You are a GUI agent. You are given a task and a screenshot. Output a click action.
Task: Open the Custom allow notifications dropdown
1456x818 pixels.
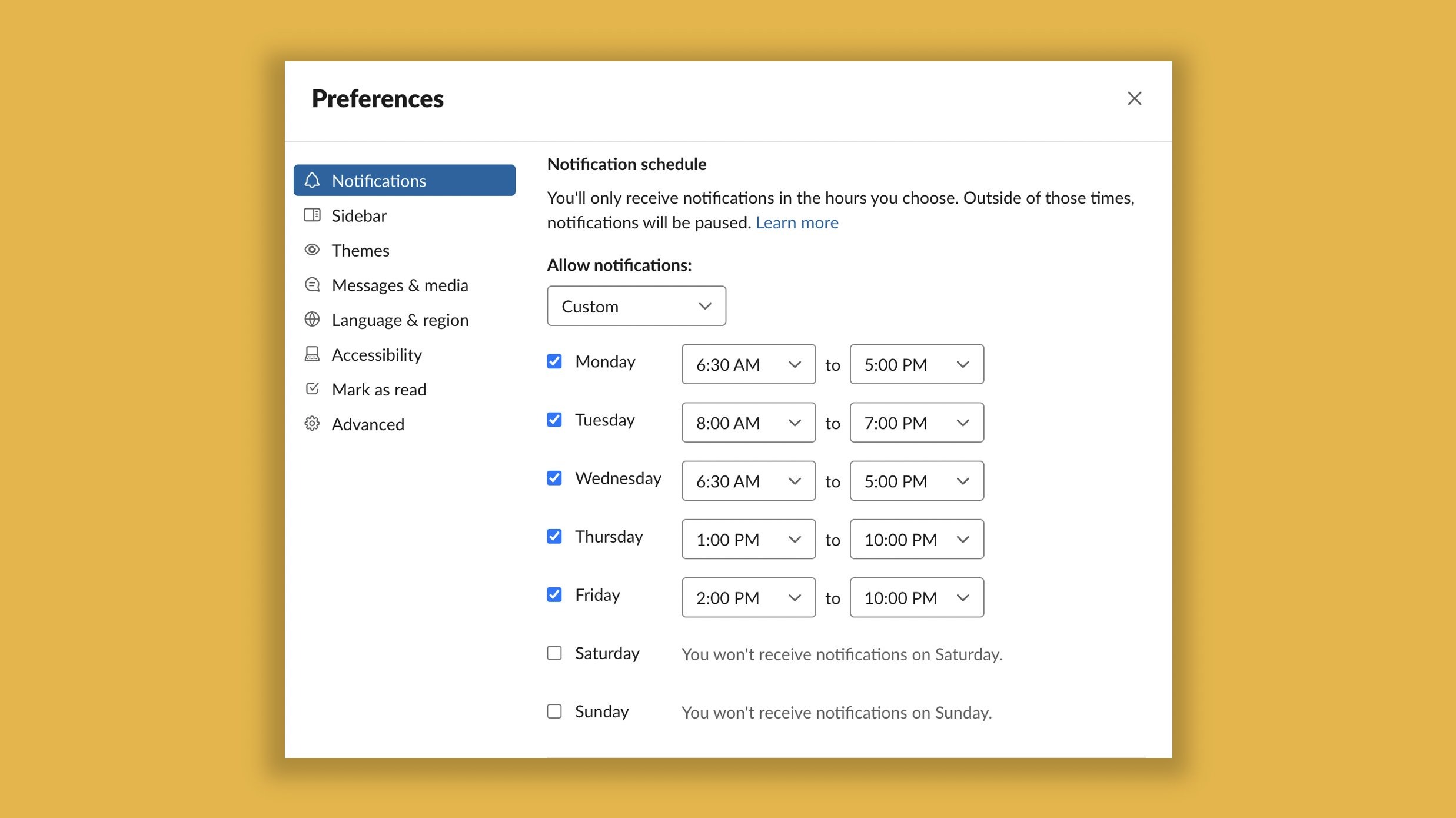click(636, 306)
